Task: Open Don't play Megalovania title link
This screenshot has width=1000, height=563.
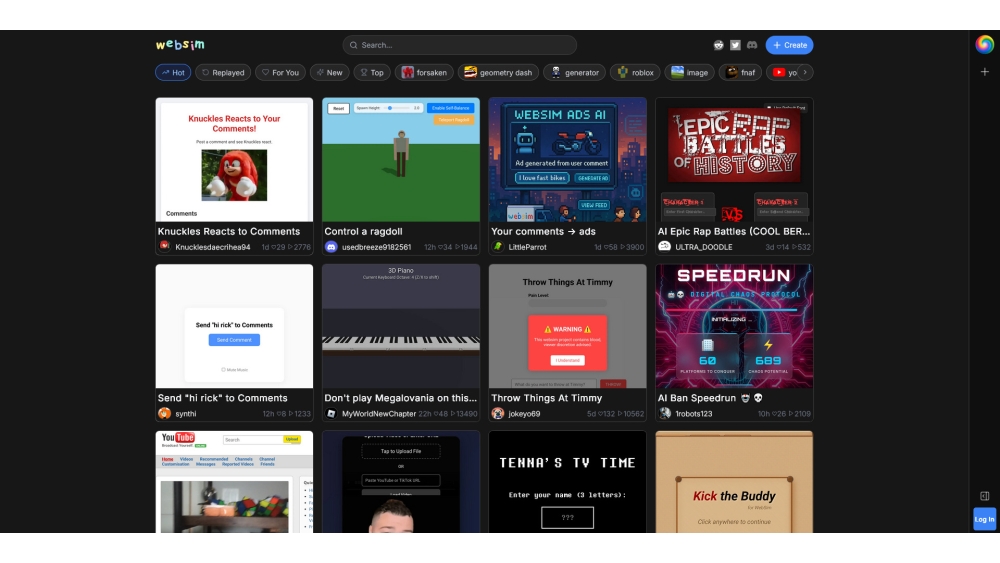Action: pyautogui.click(x=401, y=398)
